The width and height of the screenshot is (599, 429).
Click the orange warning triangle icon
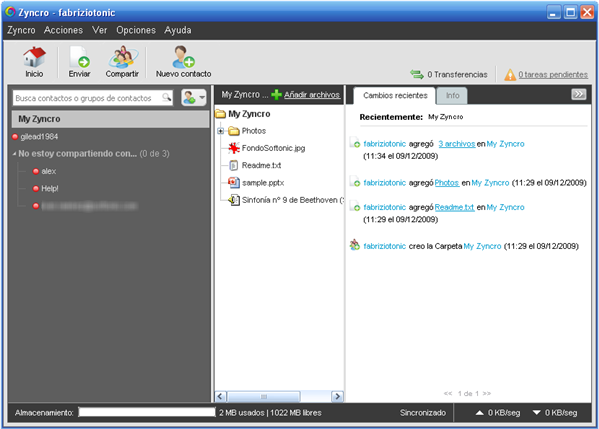tap(510, 74)
